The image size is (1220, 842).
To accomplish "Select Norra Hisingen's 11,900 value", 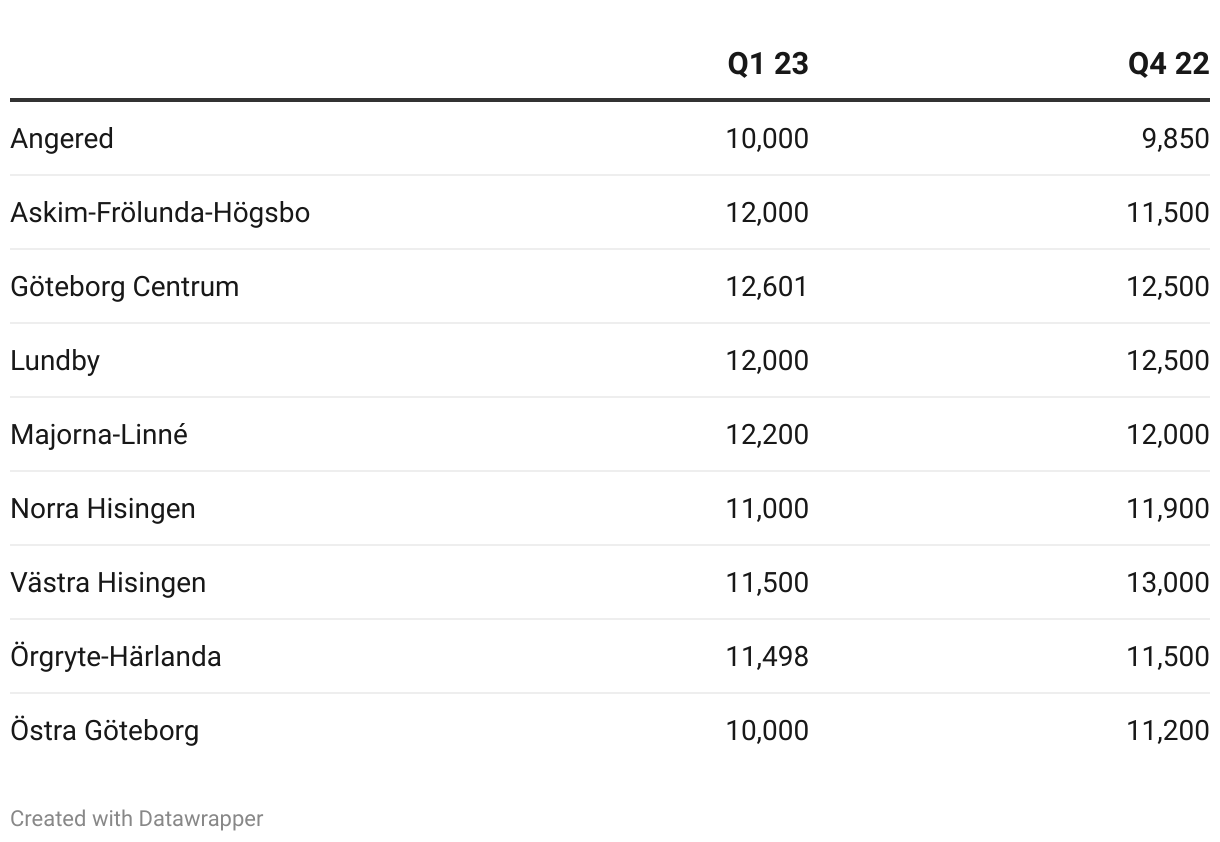I will tap(1168, 508).
